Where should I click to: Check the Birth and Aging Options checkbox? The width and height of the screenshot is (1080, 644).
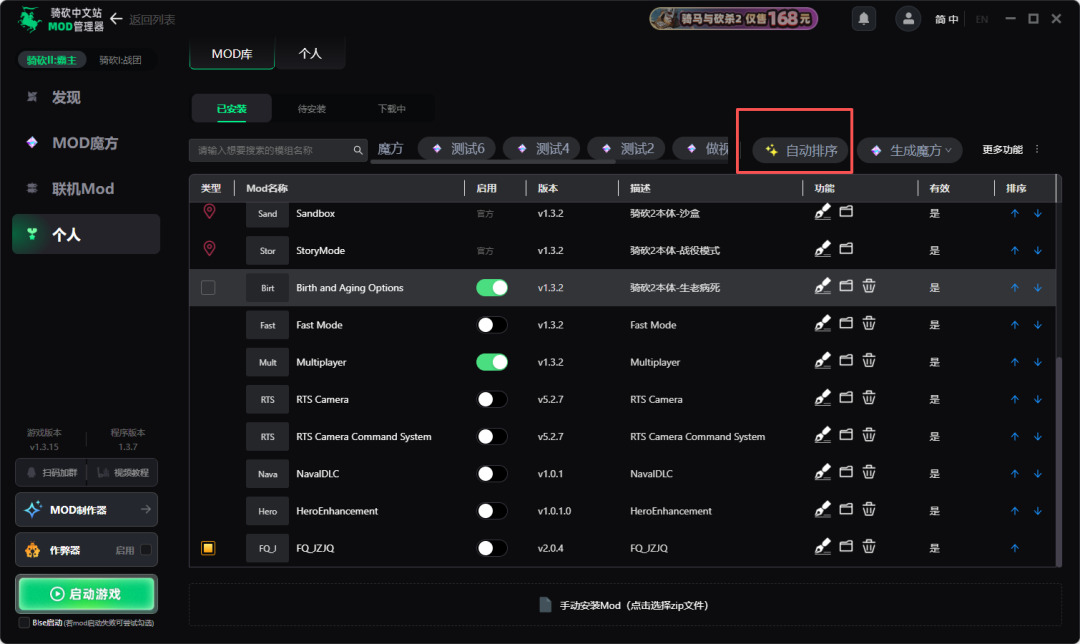coord(208,287)
